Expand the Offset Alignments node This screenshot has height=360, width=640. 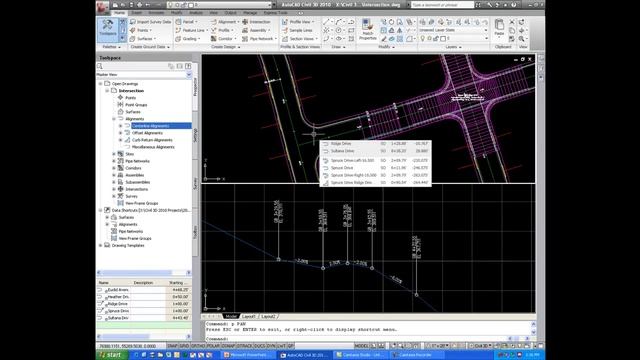[x=120, y=133]
